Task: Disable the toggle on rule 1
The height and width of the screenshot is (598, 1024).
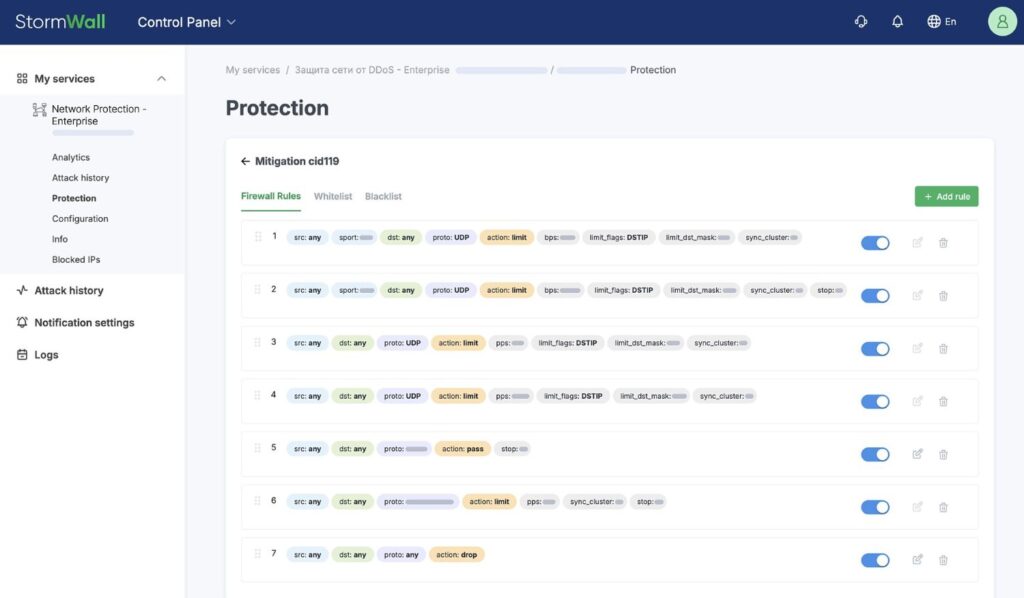Action: click(874, 242)
